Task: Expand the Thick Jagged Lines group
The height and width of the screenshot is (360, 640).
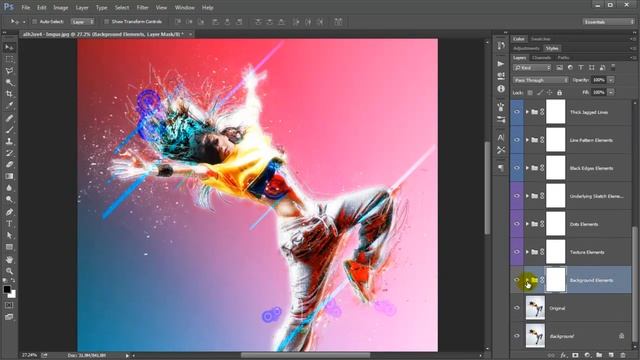Action: coord(527,112)
